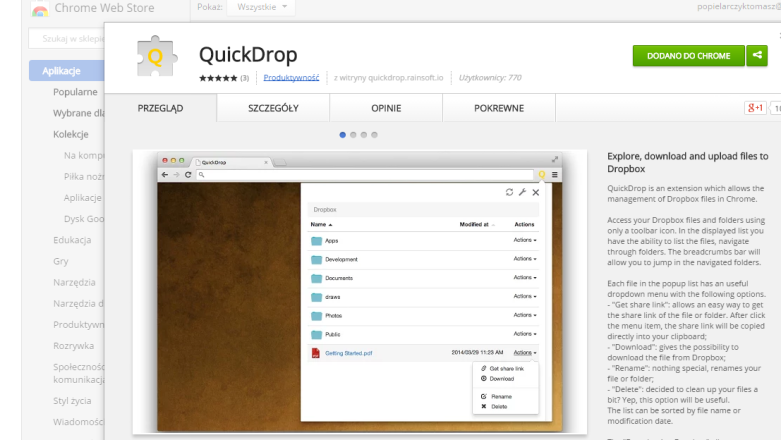Image resolution: width=781 pixels, height=440 pixels.
Task: Click the Getting Started.pdf file name
Action: point(349,353)
